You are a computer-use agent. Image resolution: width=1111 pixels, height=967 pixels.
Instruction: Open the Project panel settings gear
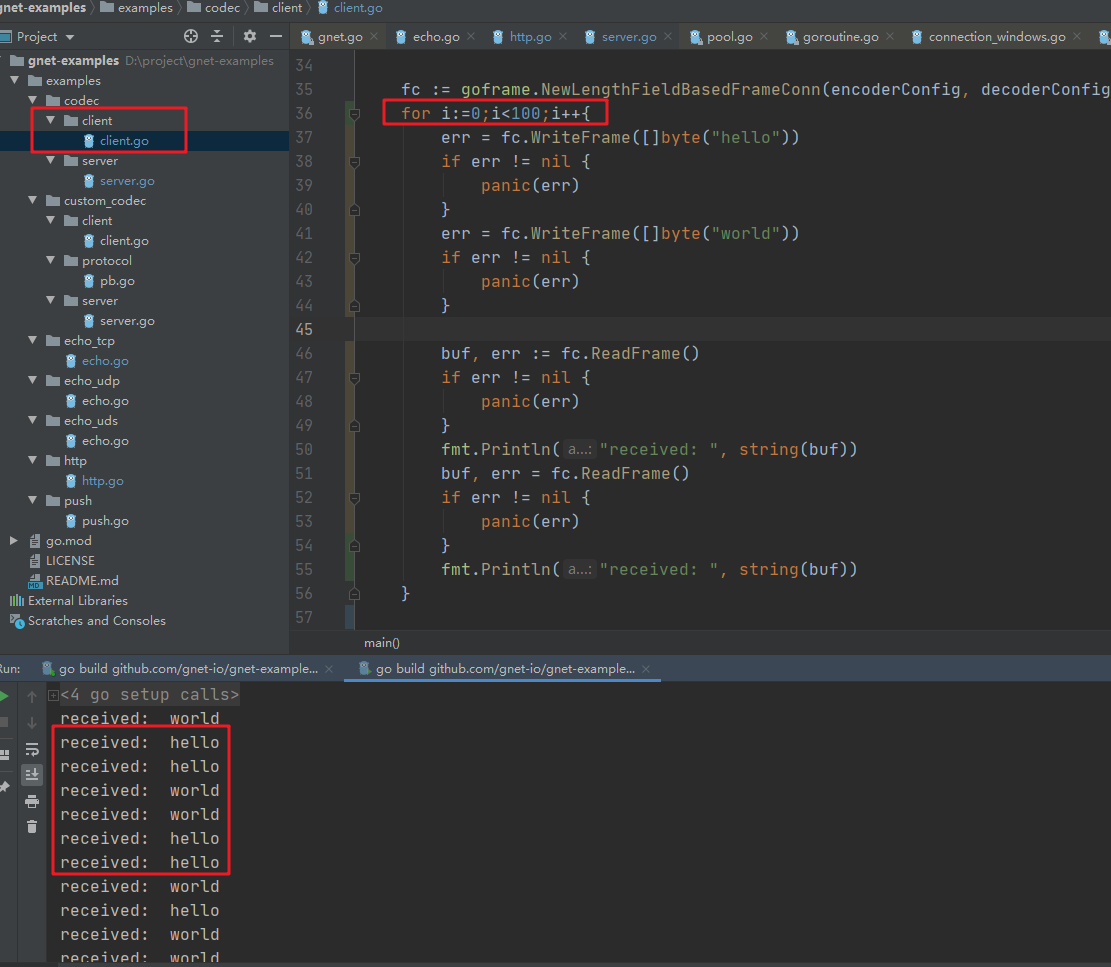[x=249, y=35]
